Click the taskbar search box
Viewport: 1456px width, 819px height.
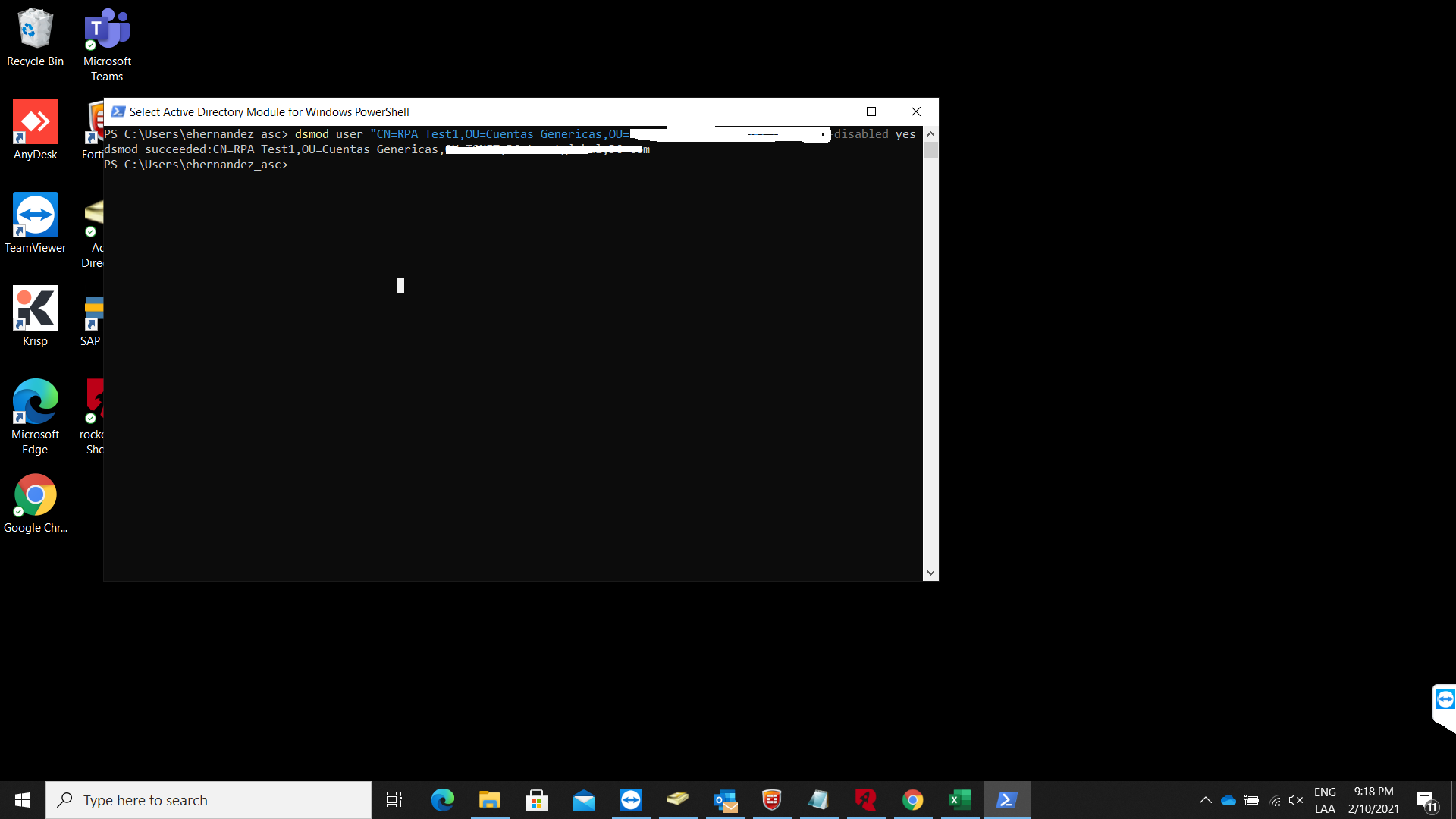tap(209, 800)
